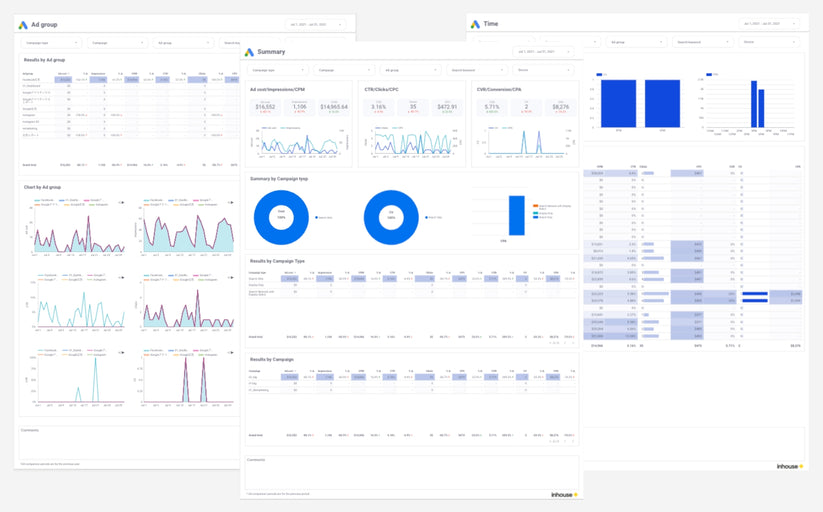Select the Ad cost scorecard showing $16,552
This screenshot has width=823, height=512.
tap(265, 107)
